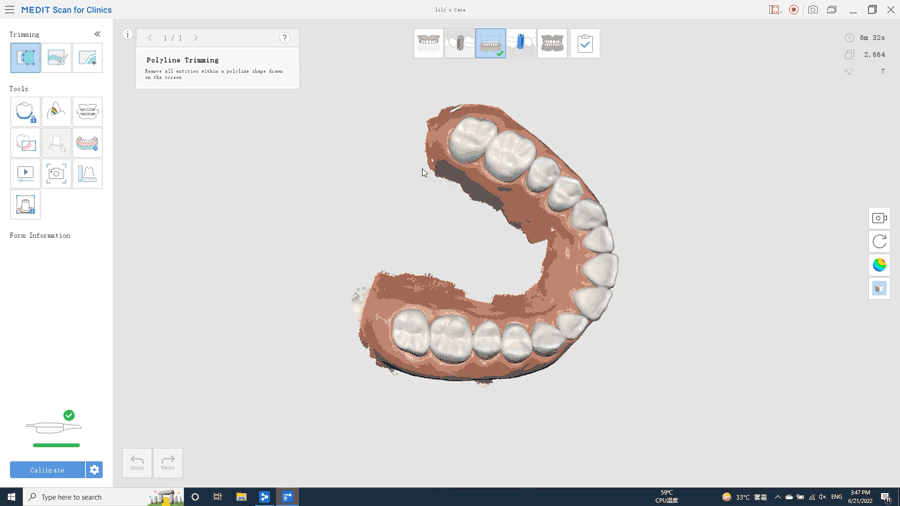Select the brush trimming tool
The width and height of the screenshot is (900, 506).
tap(56, 58)
